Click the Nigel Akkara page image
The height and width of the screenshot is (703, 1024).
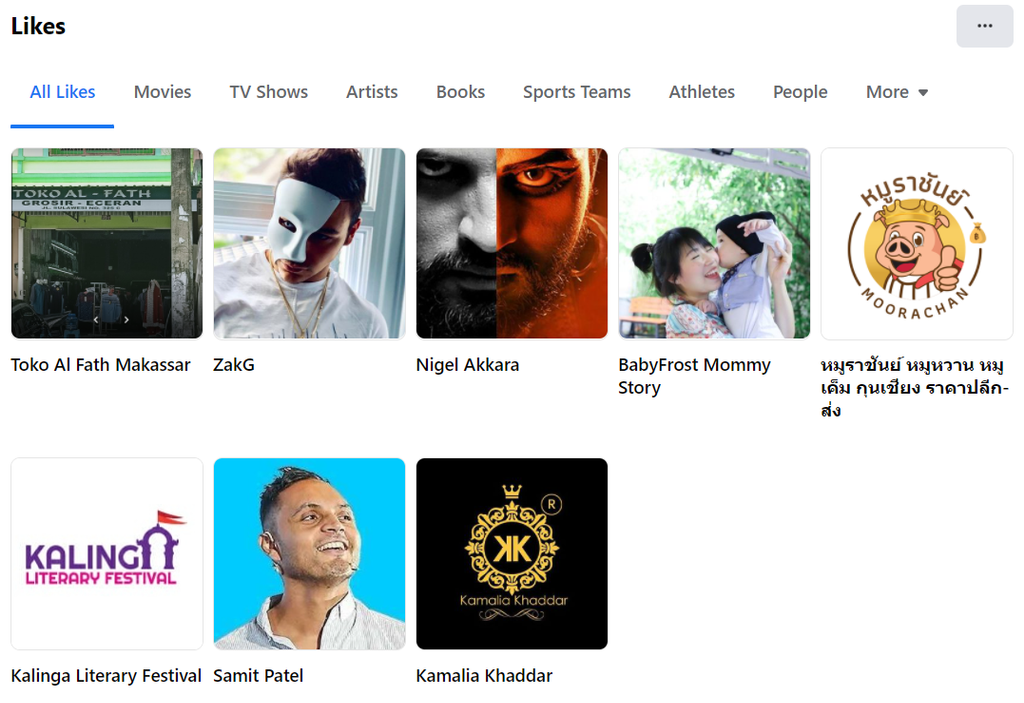512,243
